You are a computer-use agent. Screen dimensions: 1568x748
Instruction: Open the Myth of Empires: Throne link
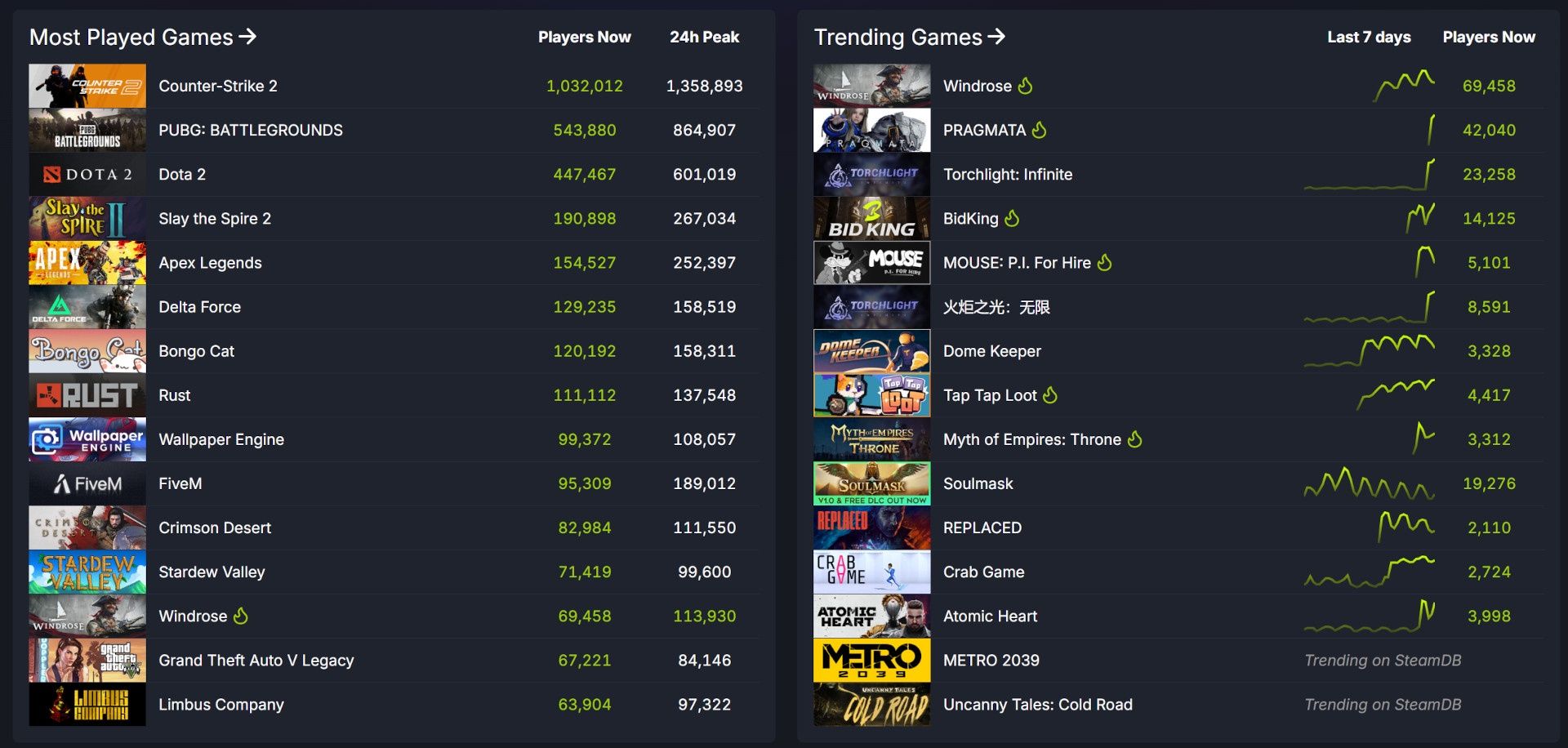(x=1032, y=439)
